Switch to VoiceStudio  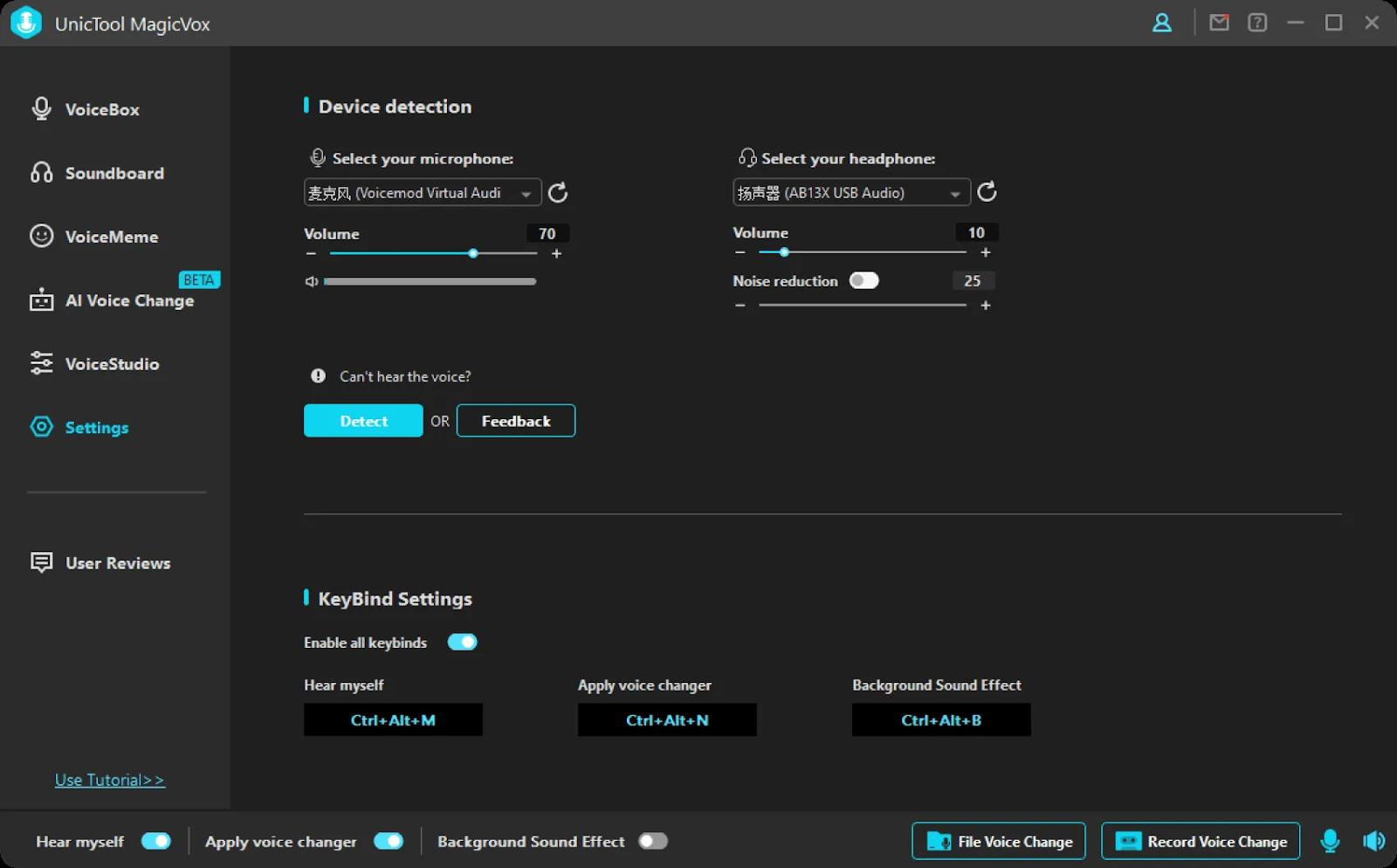point(112,364)
